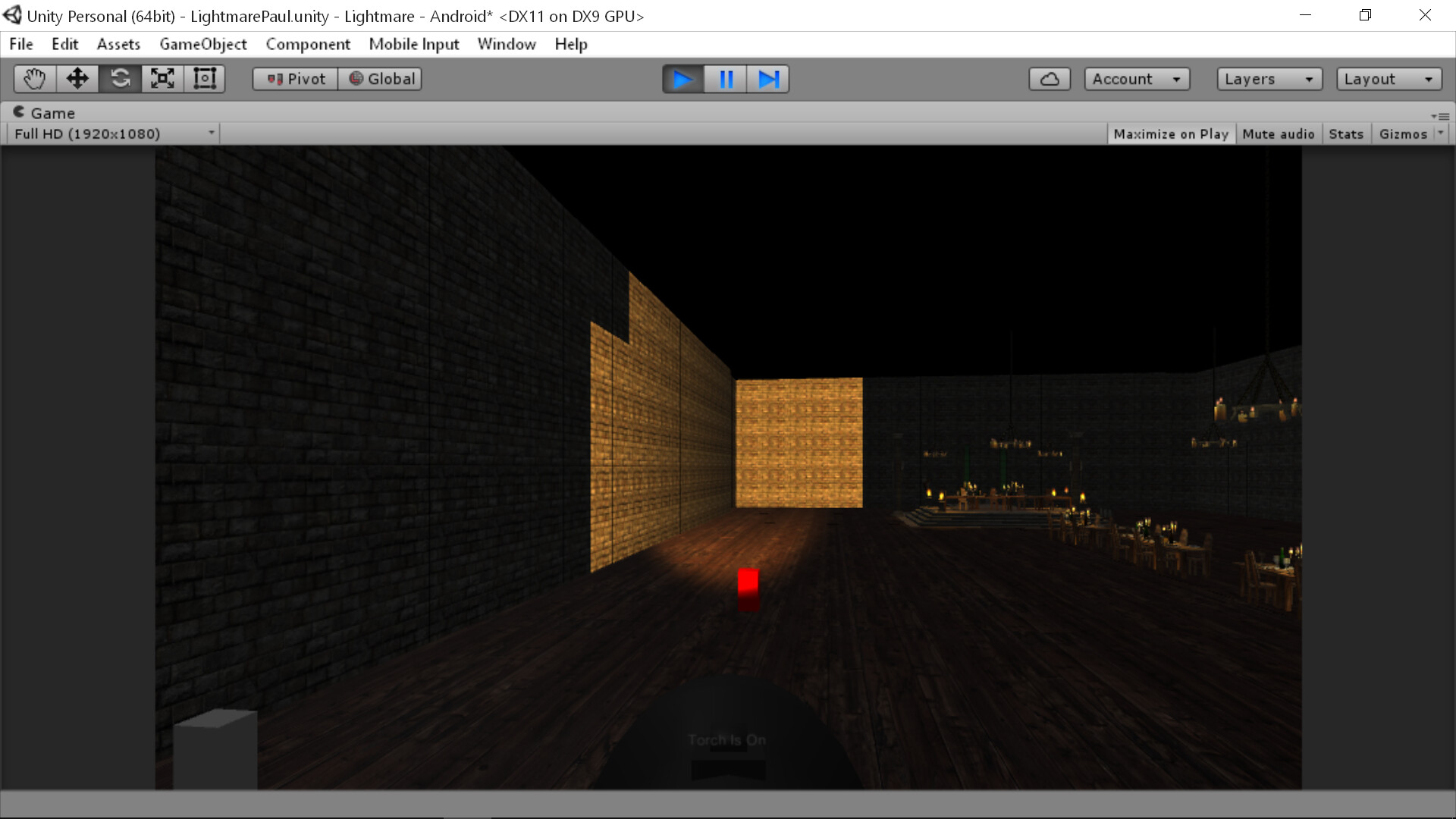Toggle Pivot handle position mode
This screenshot has height=819, width=1456.
pos(294,78)
